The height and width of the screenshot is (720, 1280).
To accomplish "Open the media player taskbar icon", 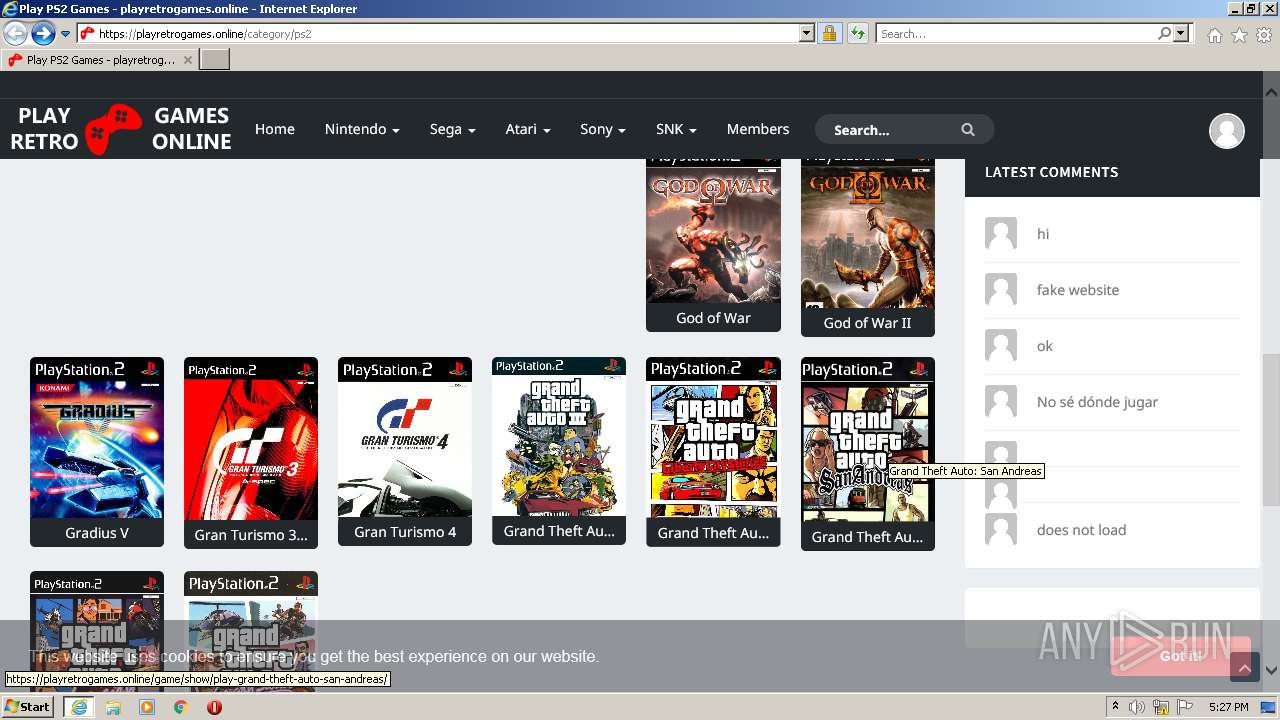I will tap(147, 707).
